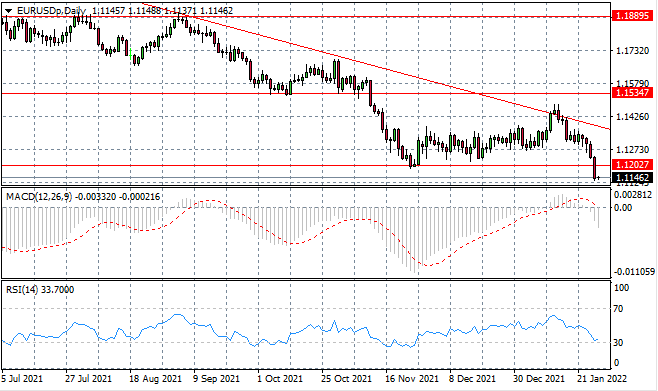Screen dimensions: 658x391
Task: Click the 1.17320 price axis value
Action: point(632,51)
